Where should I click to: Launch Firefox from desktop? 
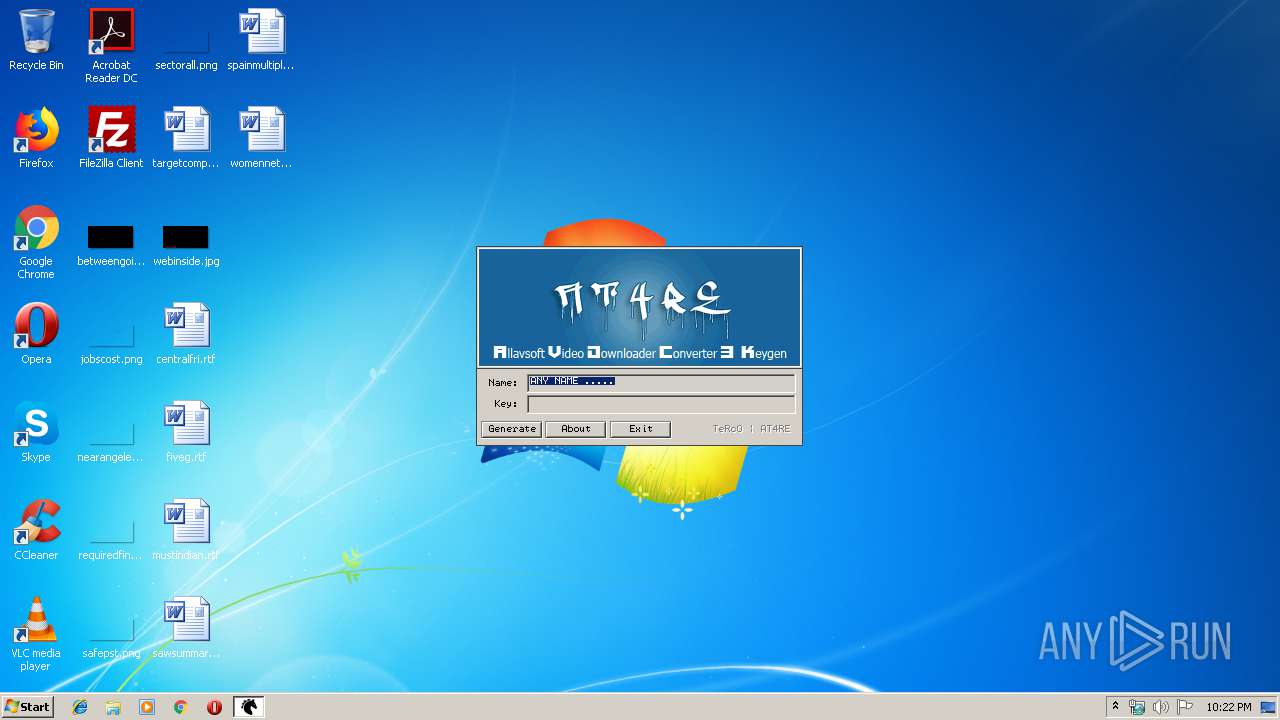[36, 138]
